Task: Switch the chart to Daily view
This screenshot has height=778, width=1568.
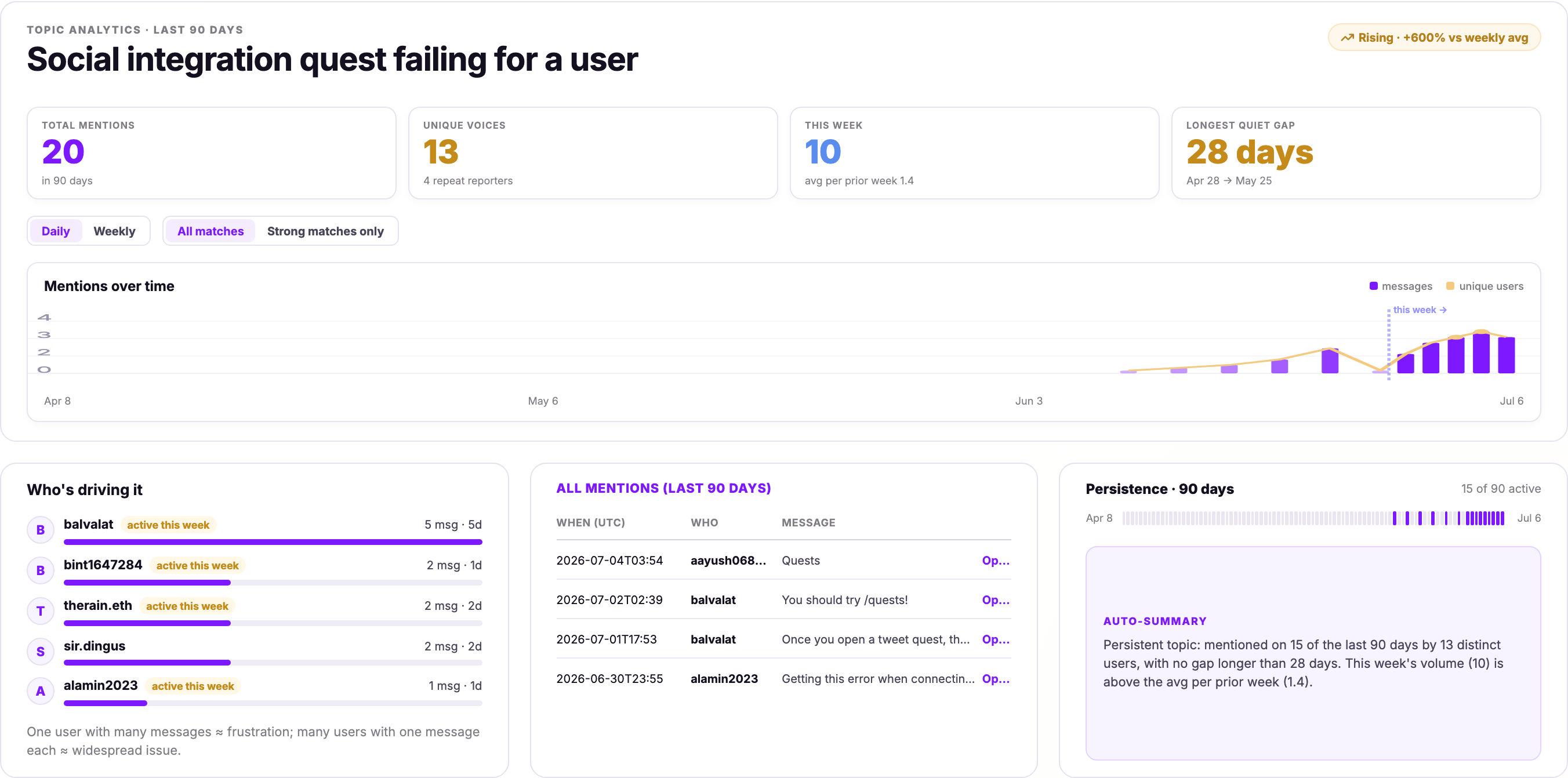Action: point(56,231)
